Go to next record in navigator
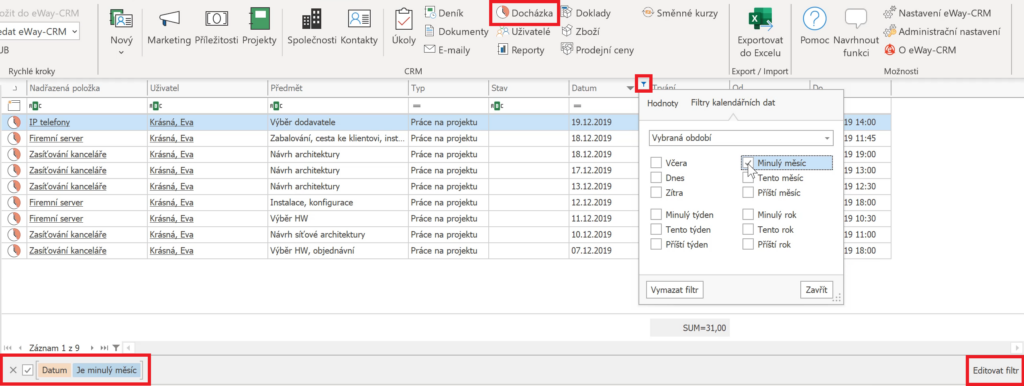The image size is (1024, 386). tap(92, 348)
